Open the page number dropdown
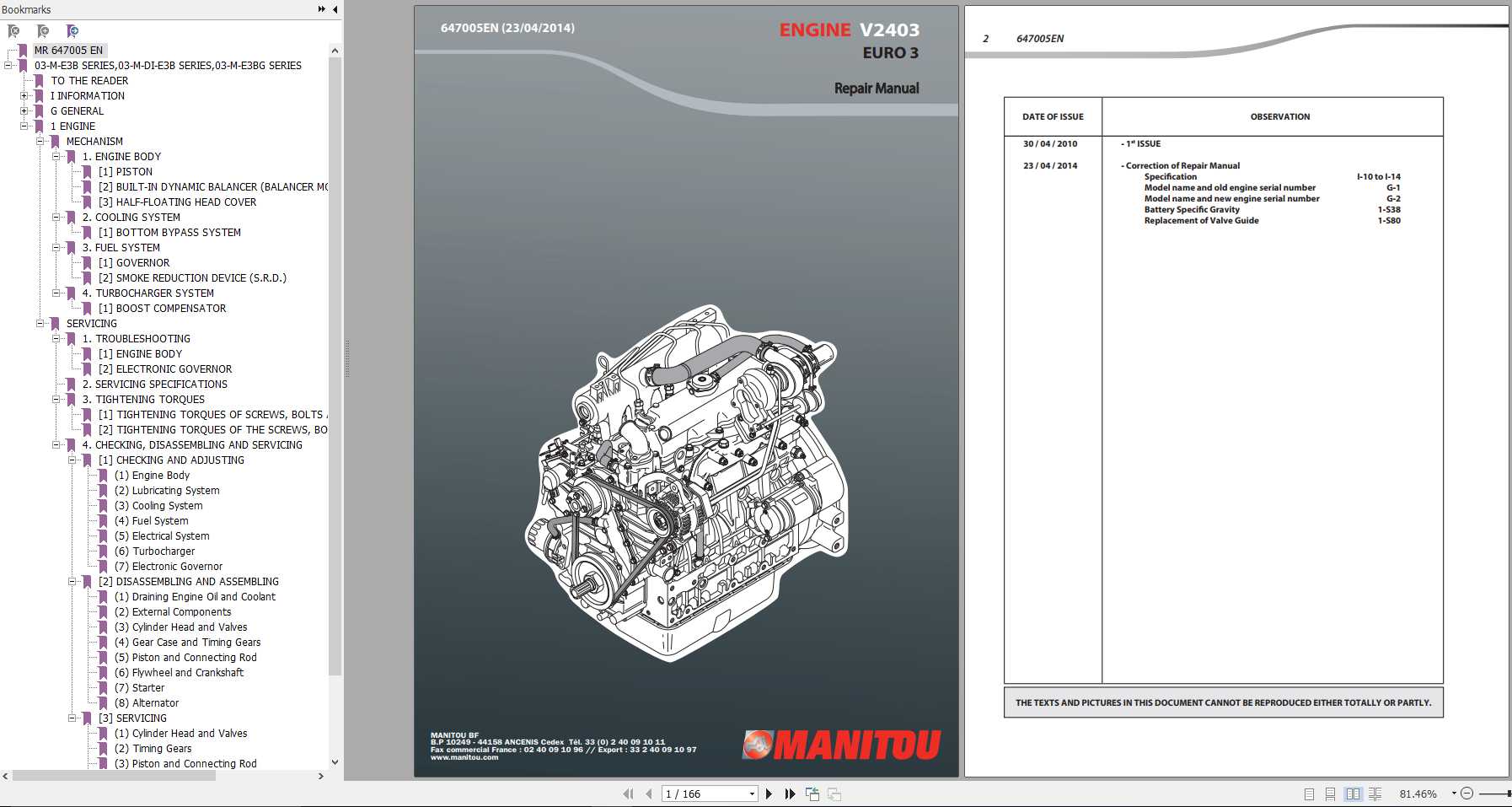 tap(752, 794)
